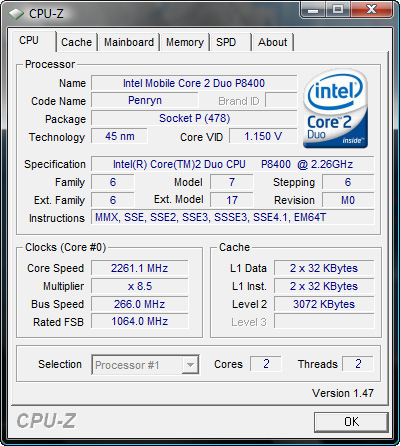
Task: Expand the Processor #1 selection dropdown
Action: [x=190, y=365]
